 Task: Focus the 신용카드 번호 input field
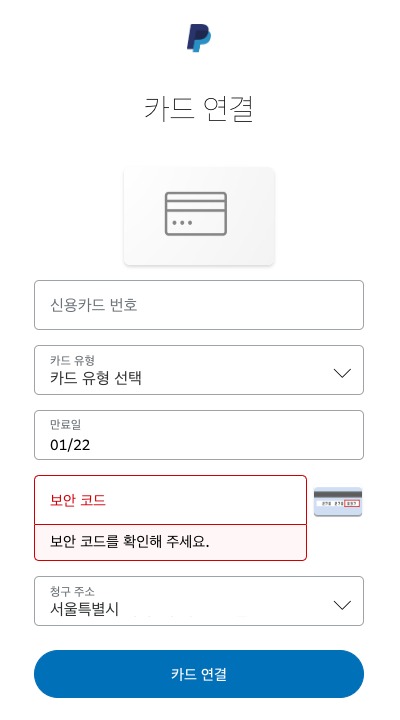199,305
